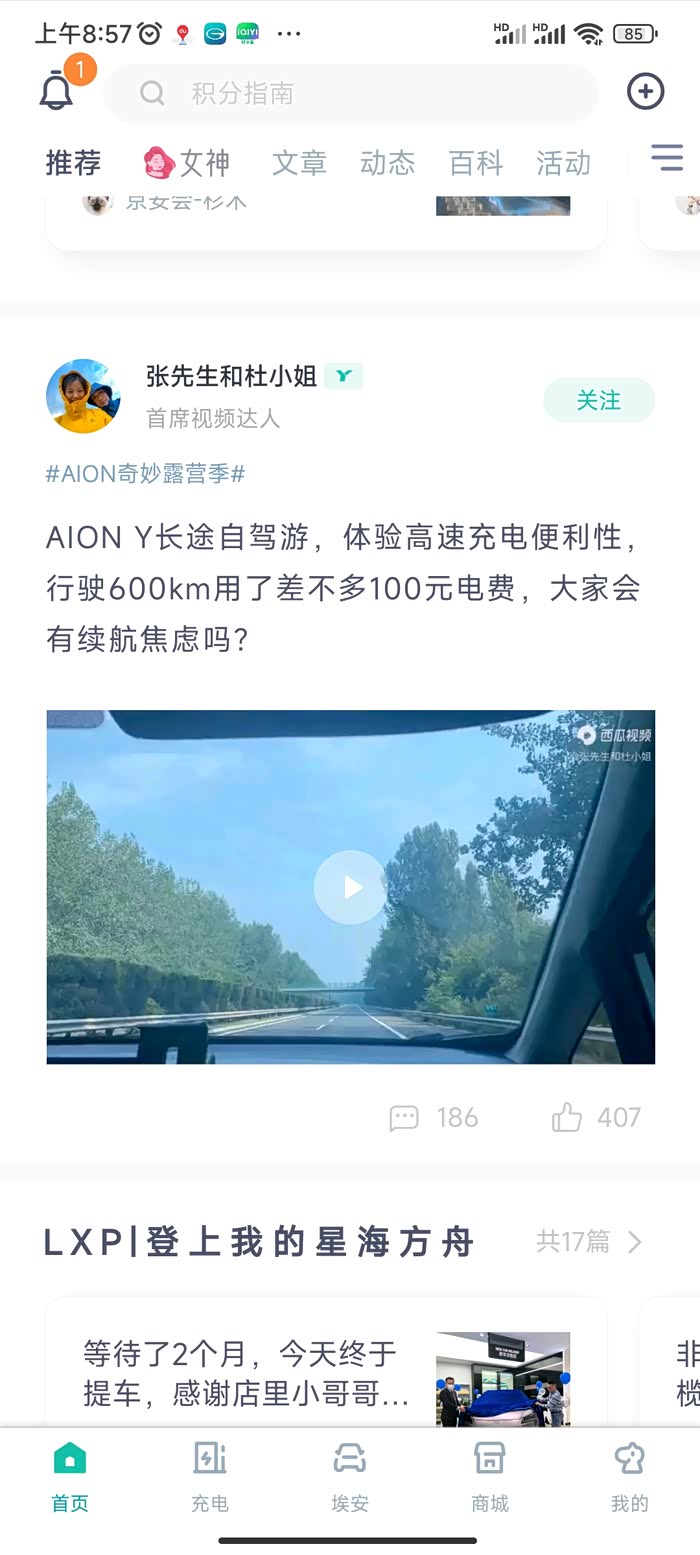
Task: Tap the comment bubble icon showing 186
Action: [404, 1117]
